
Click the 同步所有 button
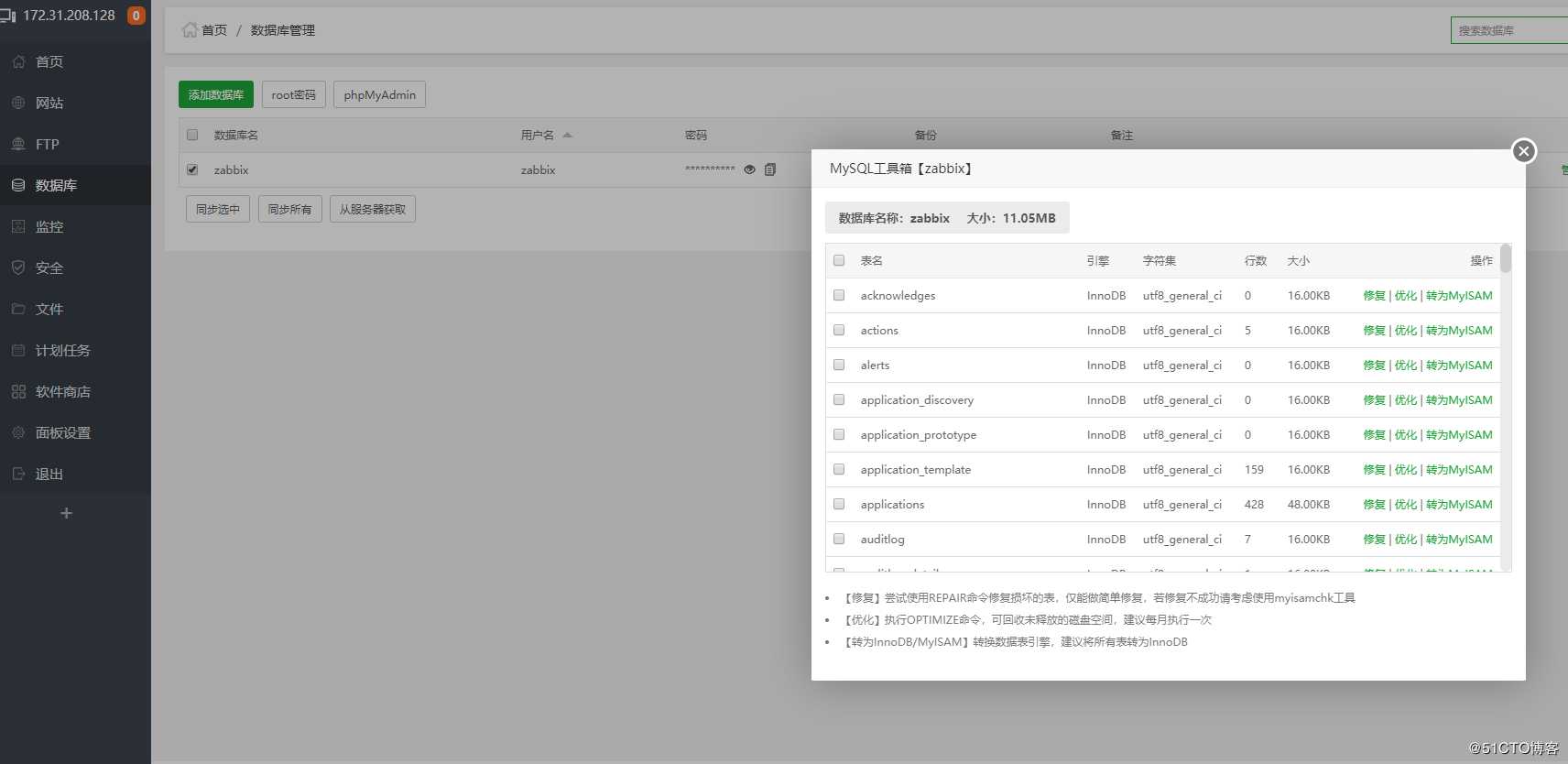(x=290, y=209)
